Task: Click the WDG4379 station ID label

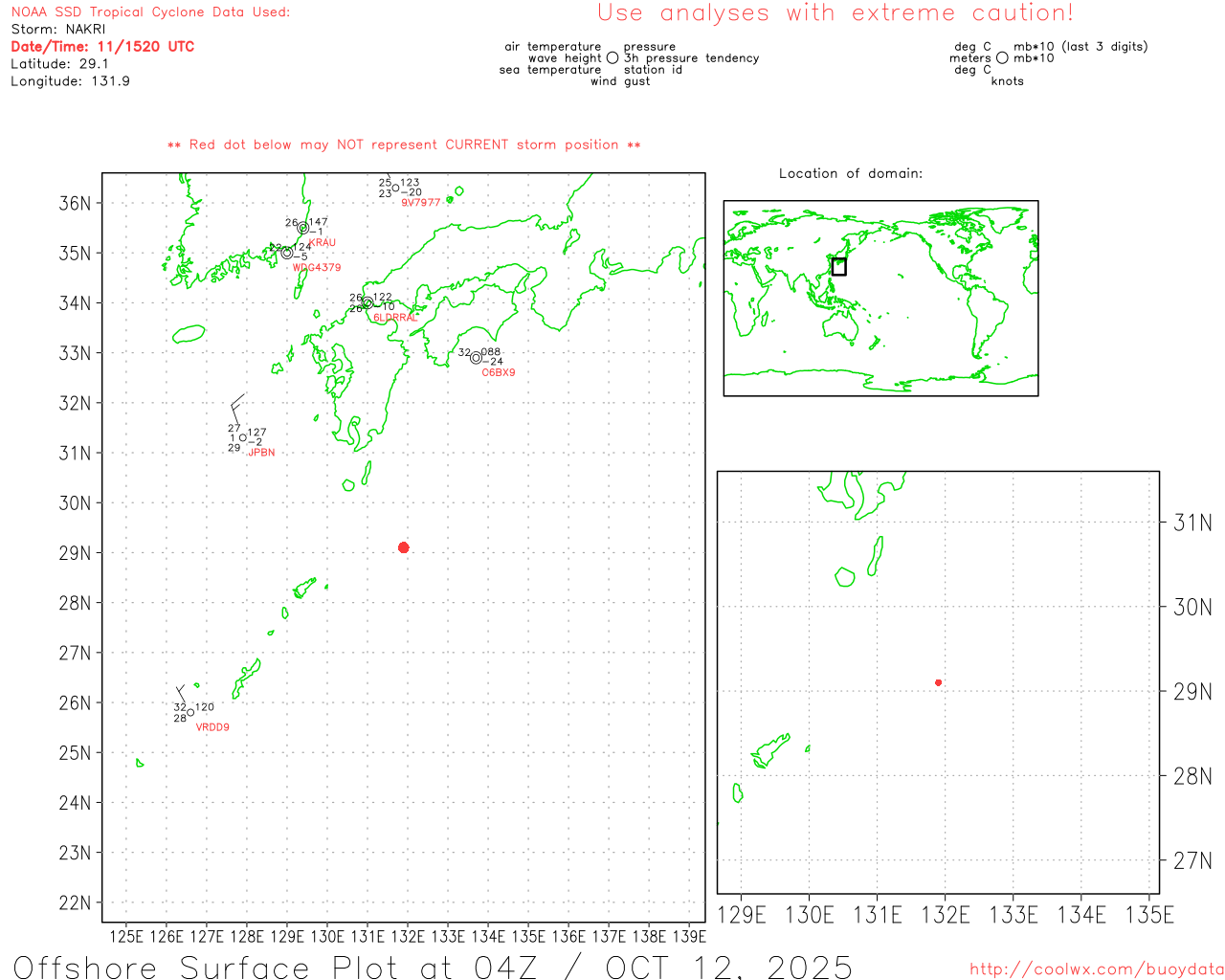Action: (317, 268)
